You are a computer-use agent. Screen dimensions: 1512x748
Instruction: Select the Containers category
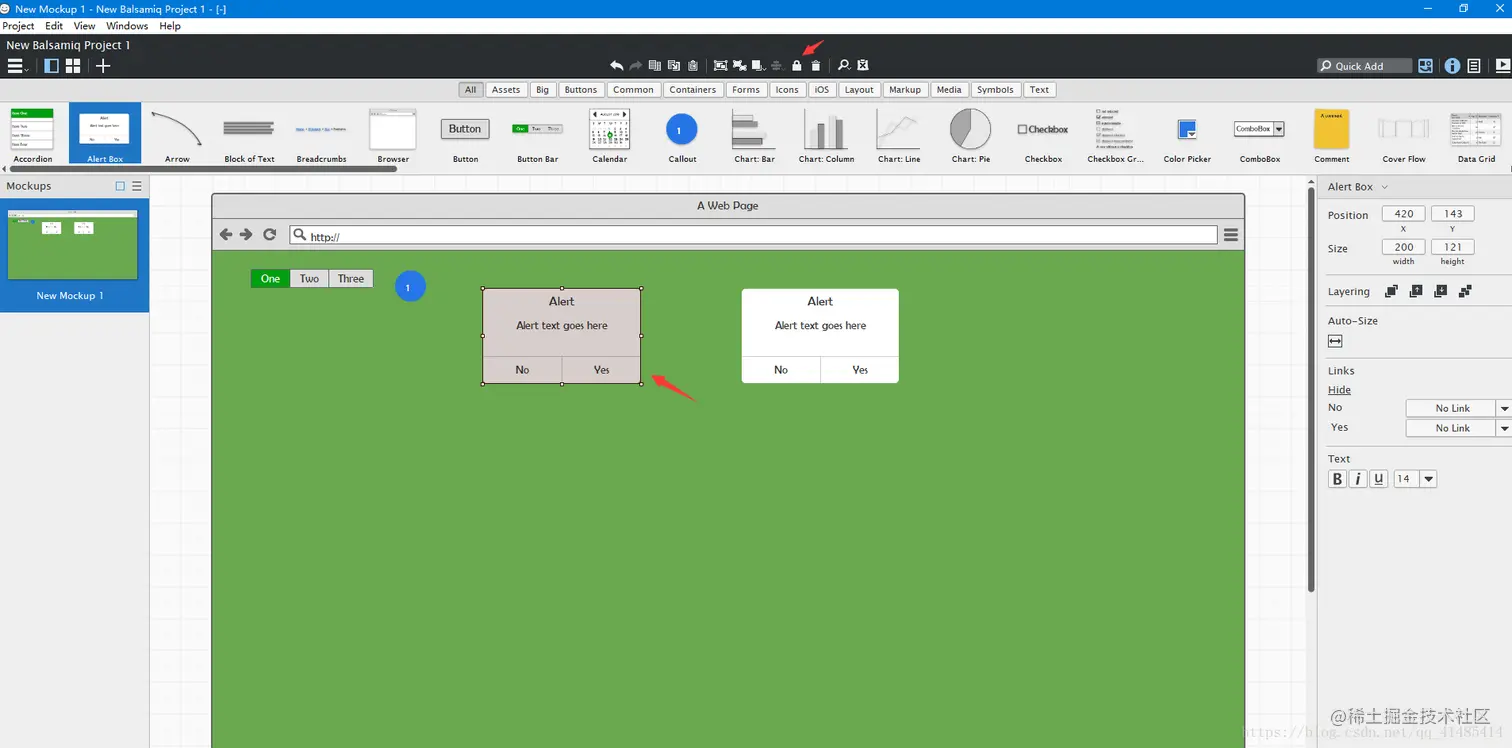(693, 90)
